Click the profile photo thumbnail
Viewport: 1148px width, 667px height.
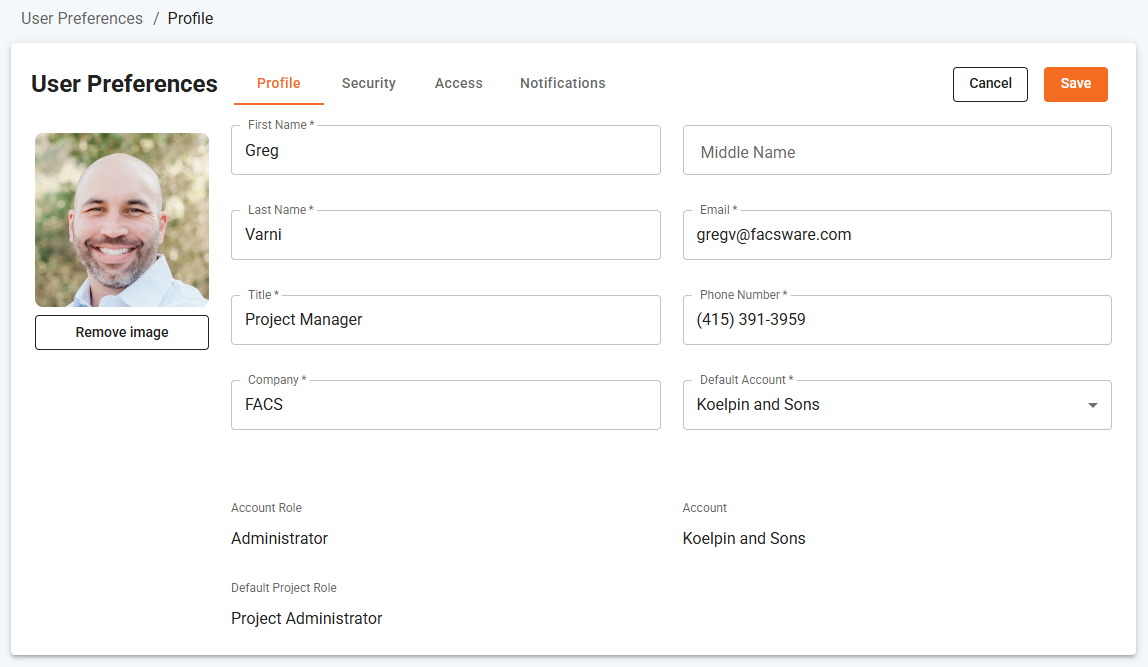click(x=122, y=220)
